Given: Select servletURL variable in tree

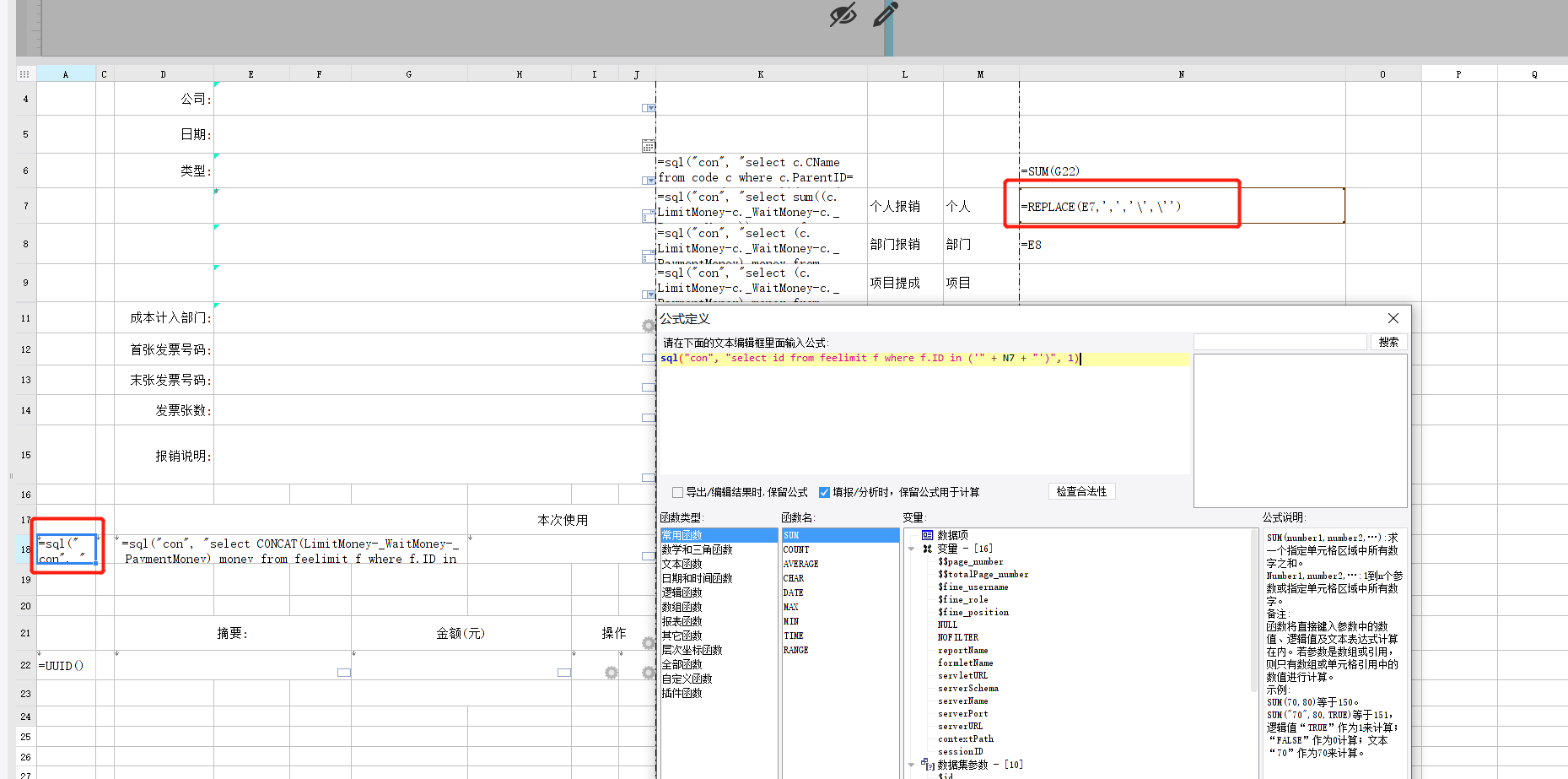Looking at the screenshot, I should point(962,675).
